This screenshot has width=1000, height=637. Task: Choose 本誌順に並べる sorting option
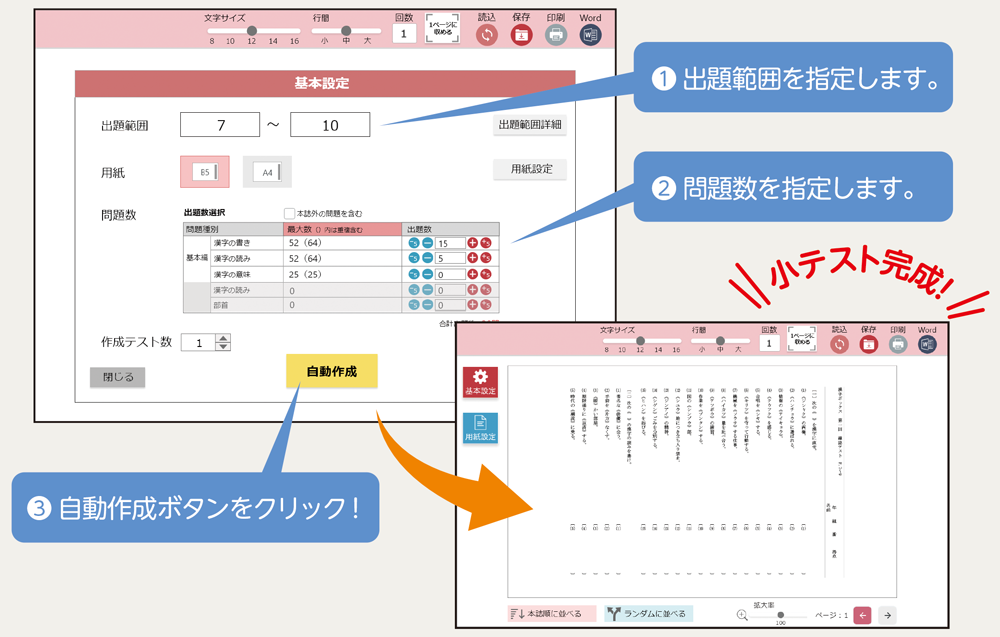click(552, 614)
